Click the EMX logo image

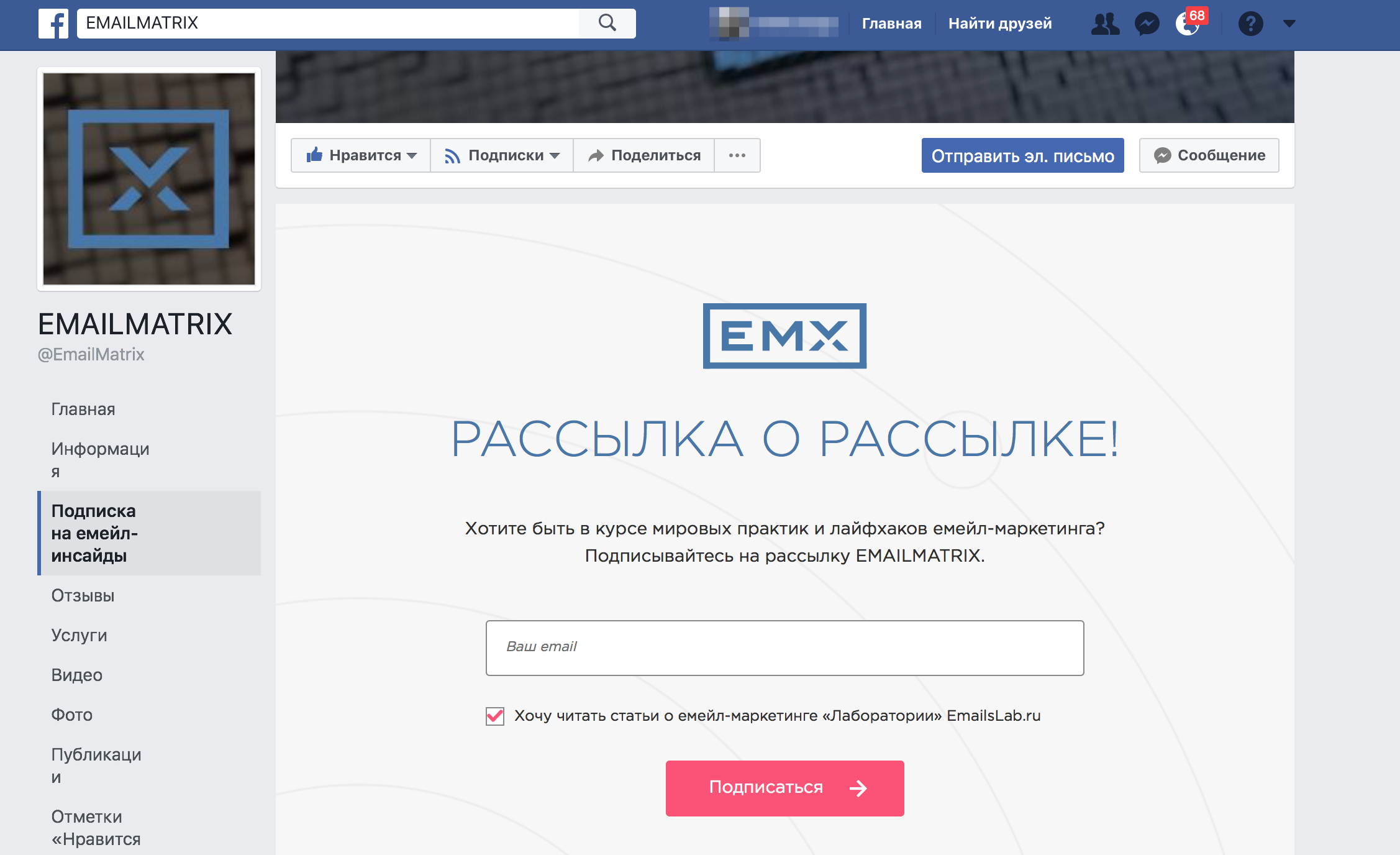coord(785,336)
